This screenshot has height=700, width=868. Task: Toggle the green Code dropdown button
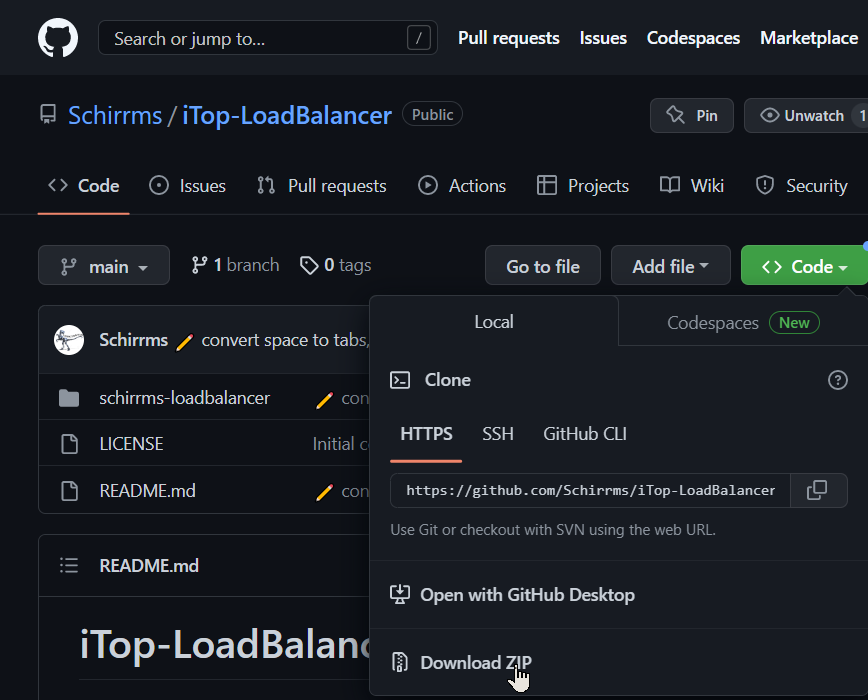click(804, 265)
